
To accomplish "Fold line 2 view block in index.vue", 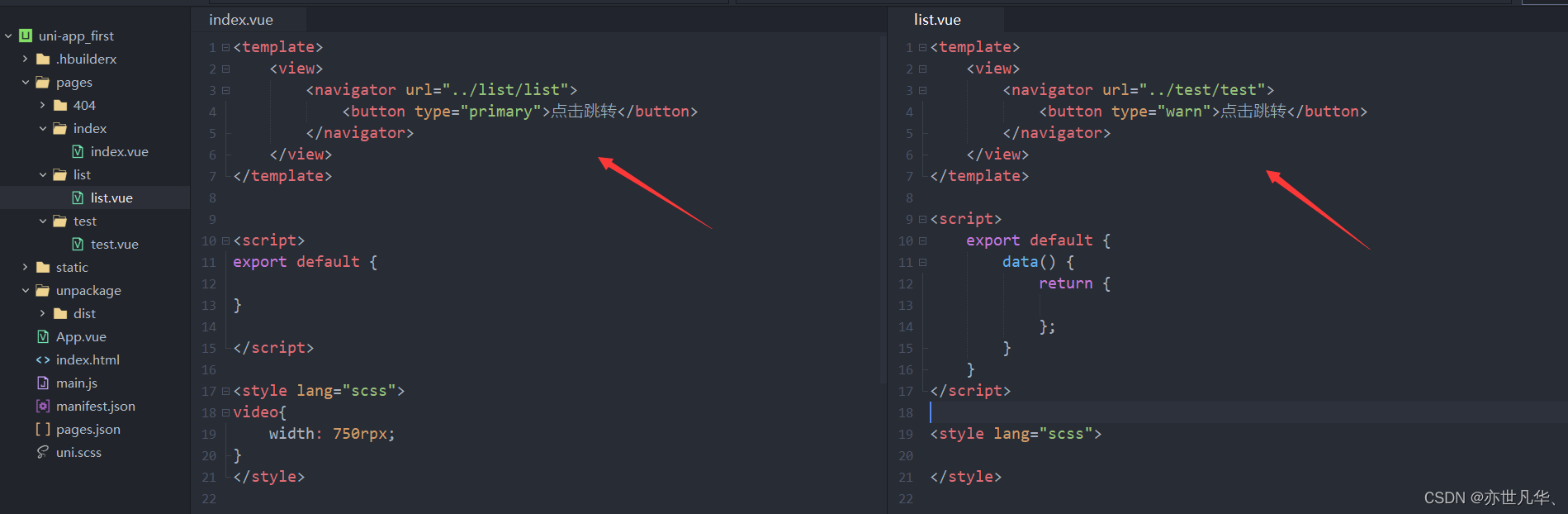I will pyautogui.click(x=225, y=69).
